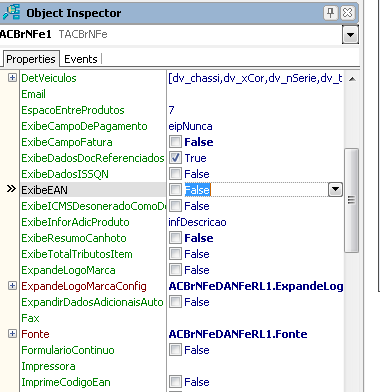Expand the DetVeiculos property

[12, 78]
